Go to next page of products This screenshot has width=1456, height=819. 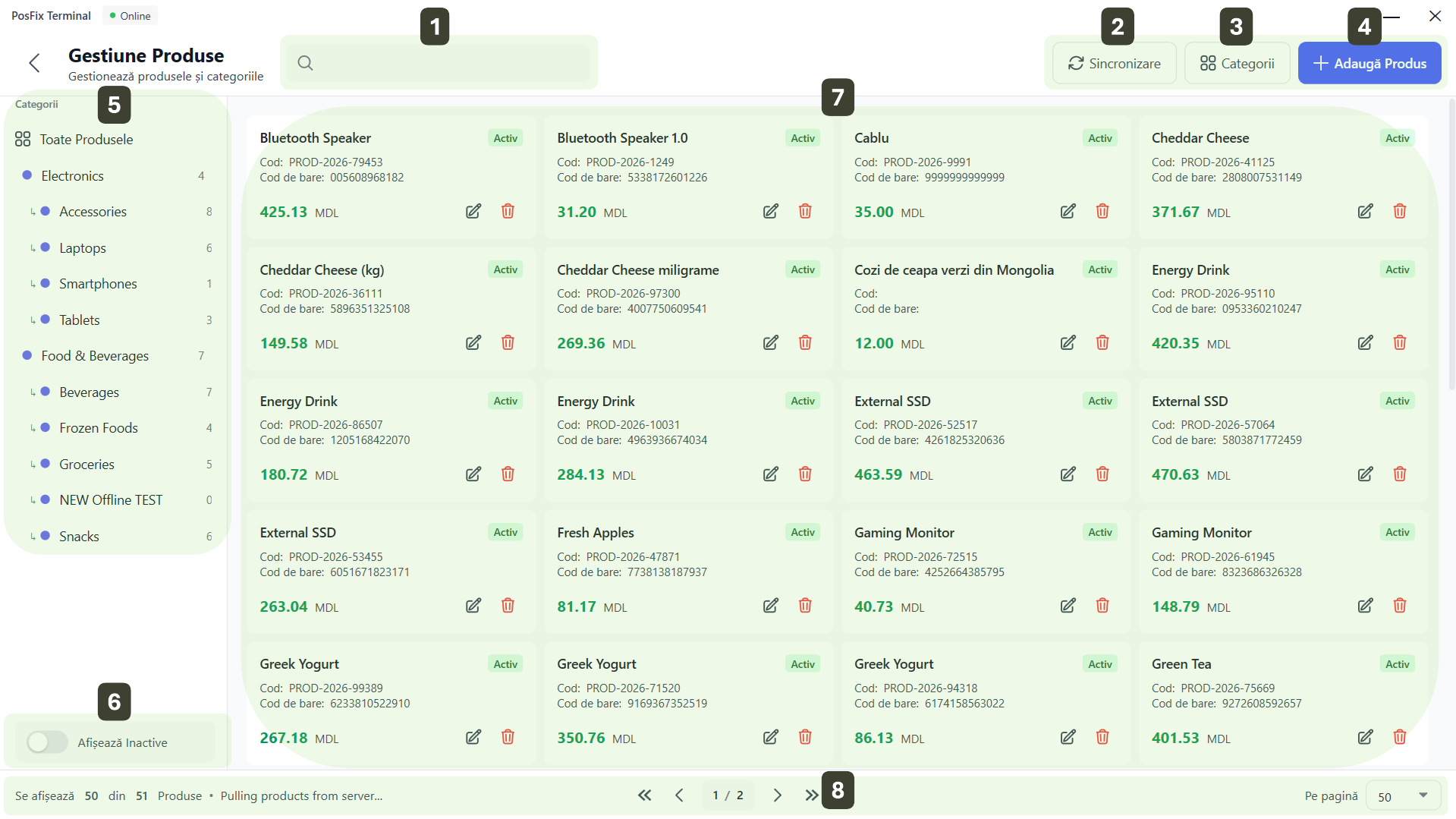click(x=777, y=795)
